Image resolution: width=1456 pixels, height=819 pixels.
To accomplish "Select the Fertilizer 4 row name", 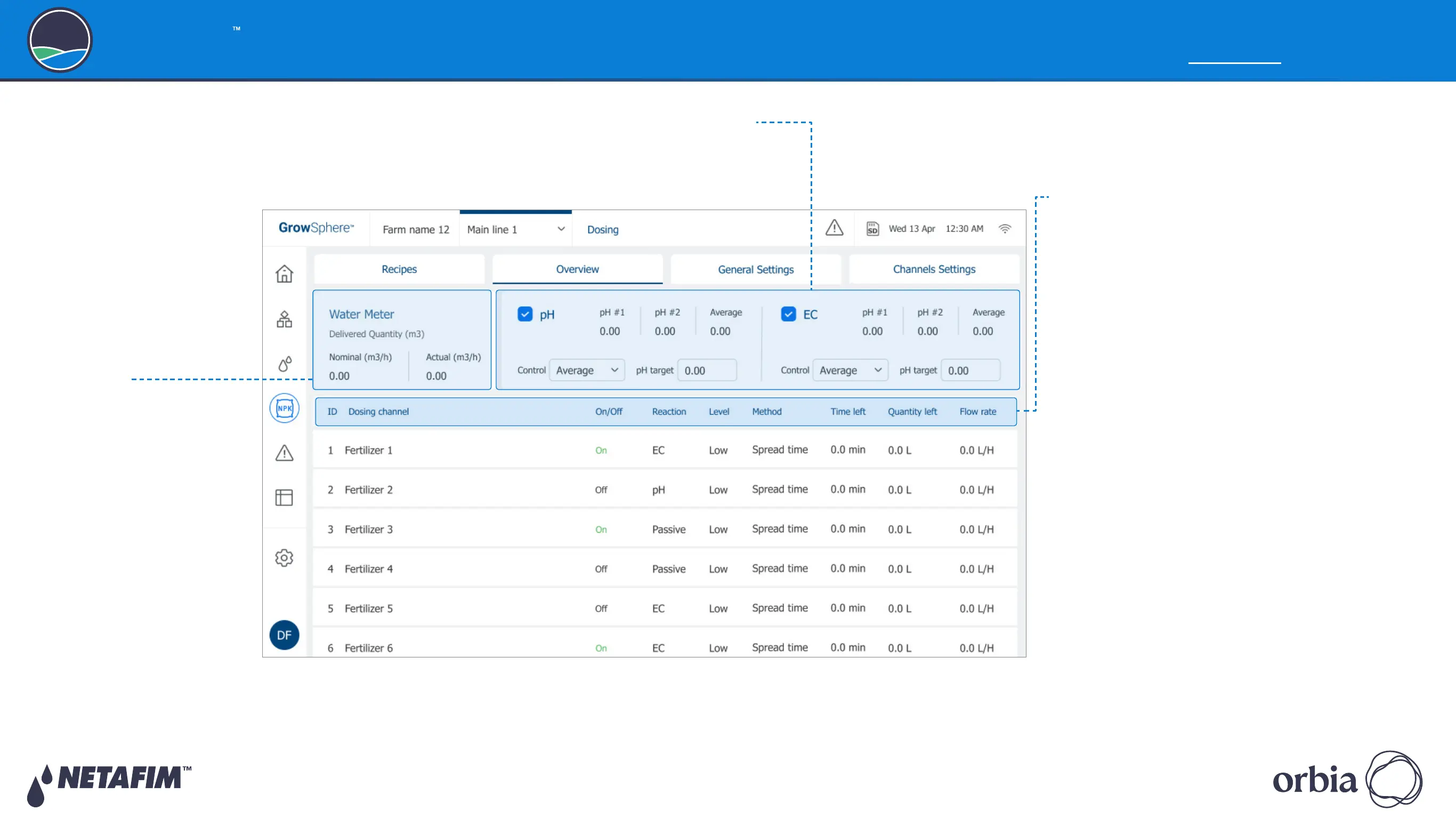I will (x=368, y=569).
